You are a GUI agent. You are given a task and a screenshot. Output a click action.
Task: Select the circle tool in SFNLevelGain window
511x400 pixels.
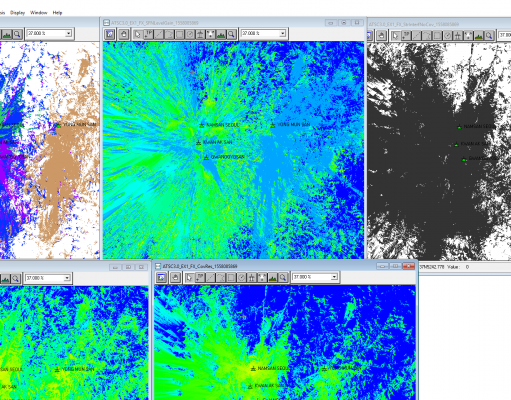190,34
